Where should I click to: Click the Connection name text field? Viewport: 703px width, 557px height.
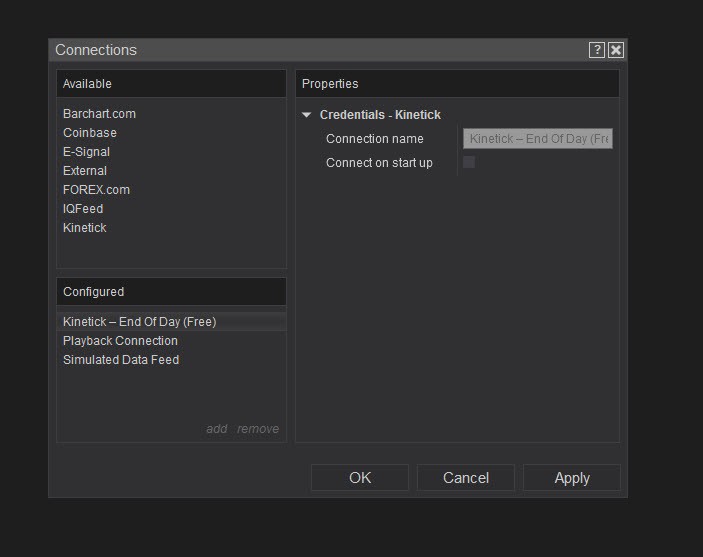538,139
